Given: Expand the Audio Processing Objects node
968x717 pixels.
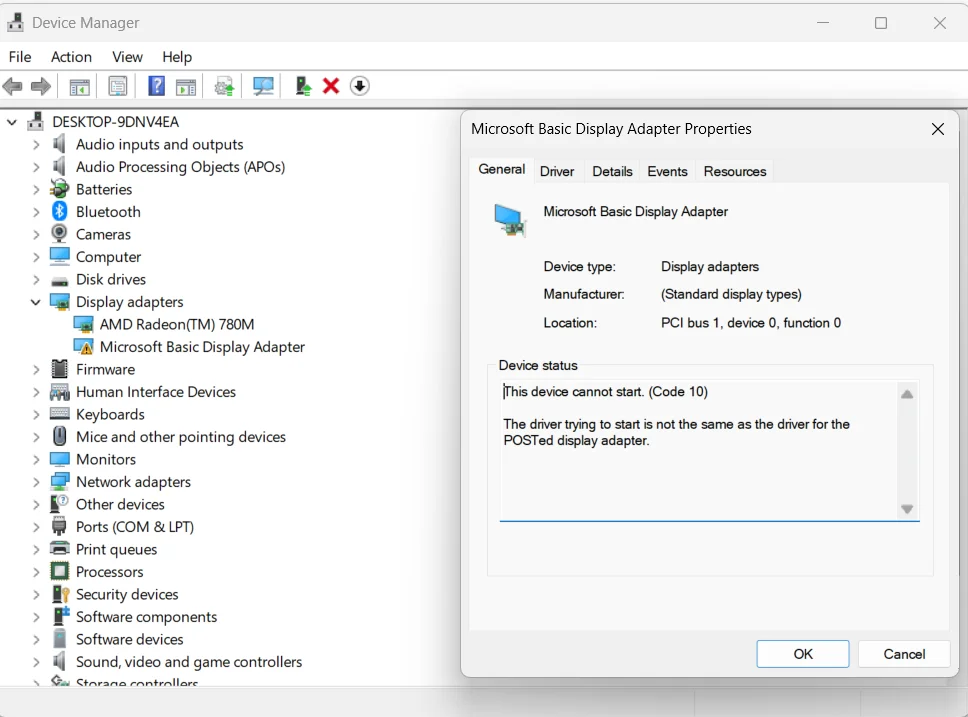Looking at the screenshot, I should pos(36,167).
